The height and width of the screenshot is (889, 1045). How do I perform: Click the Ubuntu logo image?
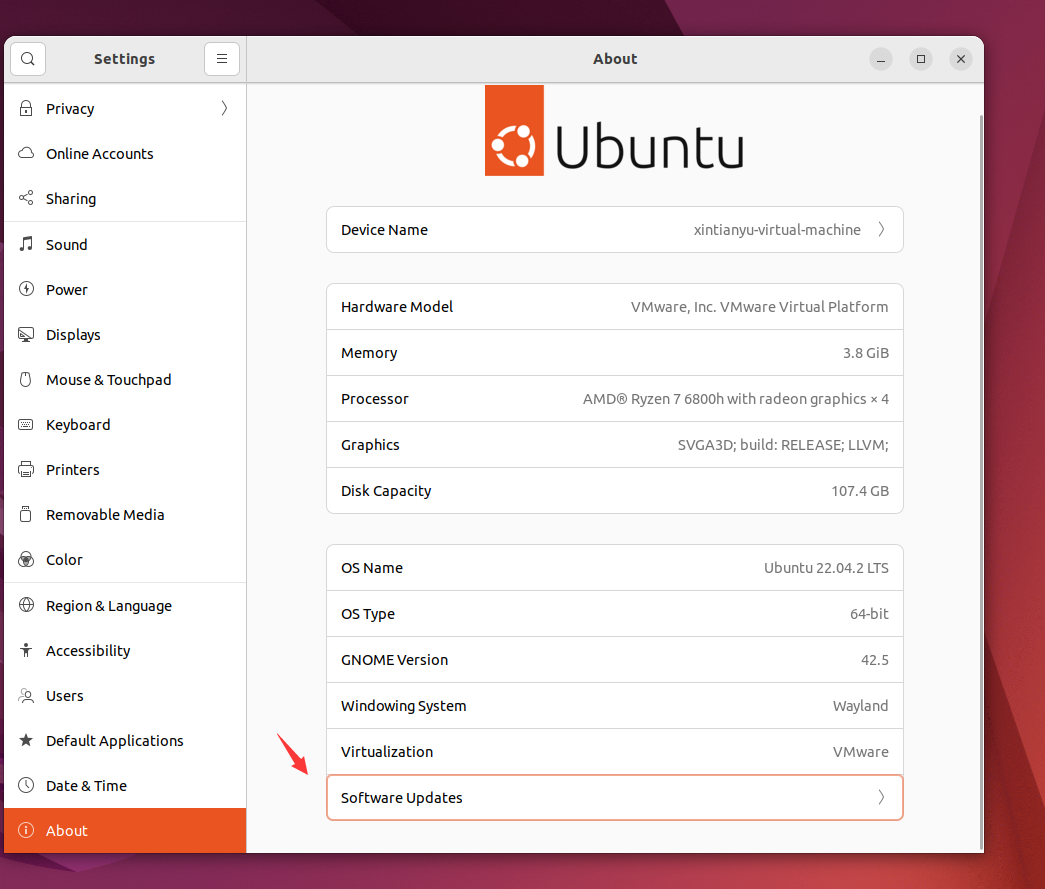pos(614,131)
